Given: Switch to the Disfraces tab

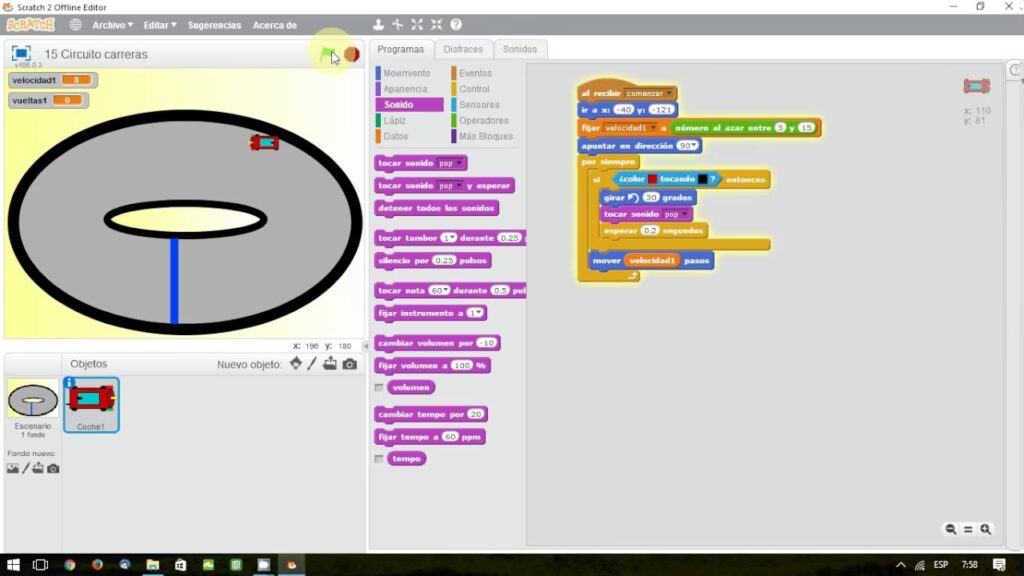Looking at the screenshot, I should pyautogui.click(x=463, y=49).
